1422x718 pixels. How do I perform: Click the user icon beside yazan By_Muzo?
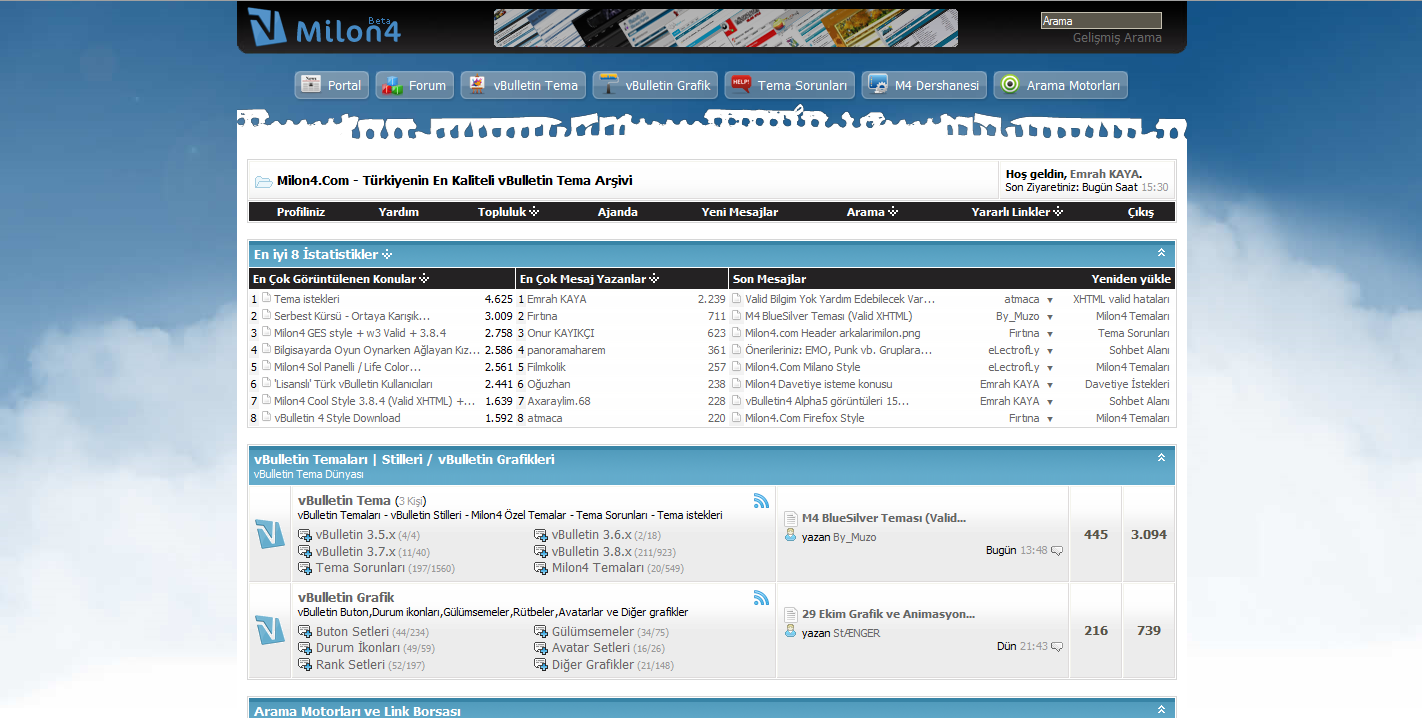tap(790, 536)
